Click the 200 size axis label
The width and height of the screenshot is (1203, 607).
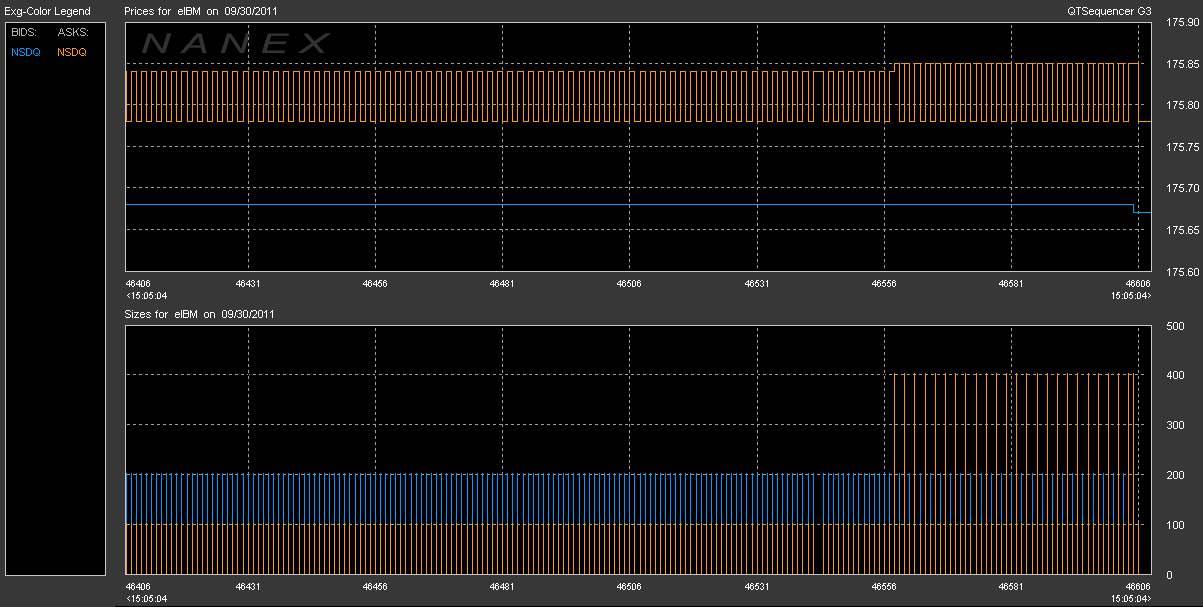click(1175, 475)
